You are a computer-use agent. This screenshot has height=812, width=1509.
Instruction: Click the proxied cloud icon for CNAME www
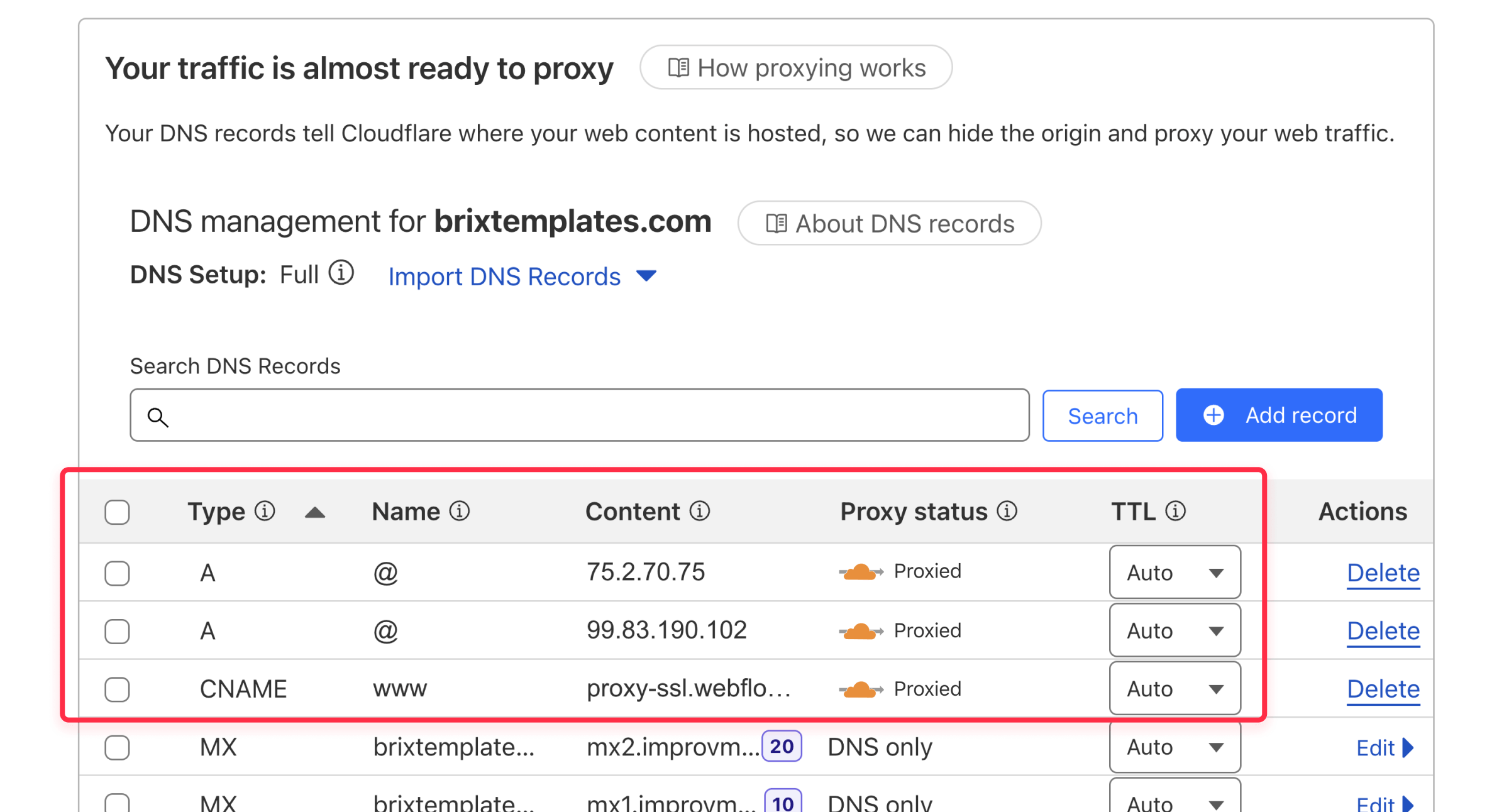(x=861, y=689)
